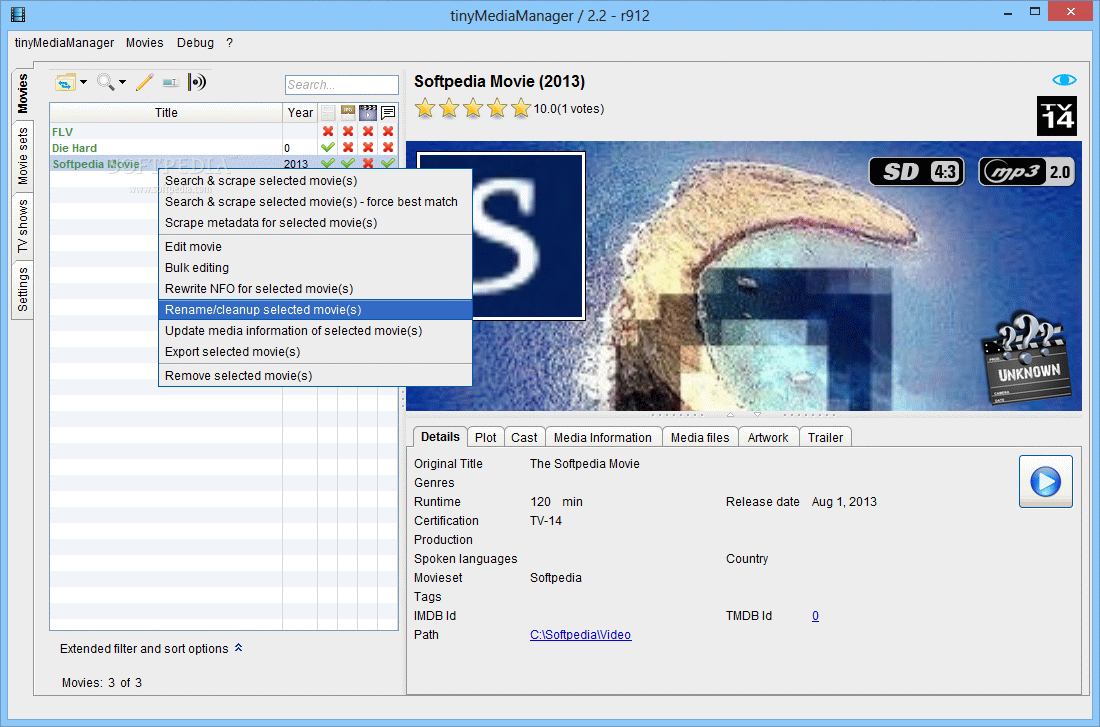Open the Artwork tab
This screenshot has width=1100, height=727.
pyautogui.click(x=767, y=437)
